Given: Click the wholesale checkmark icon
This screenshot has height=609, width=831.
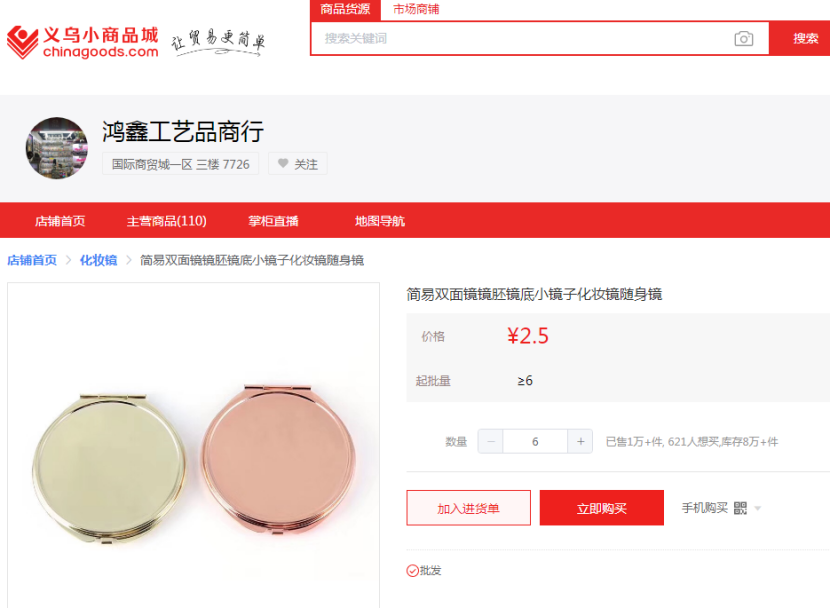Looking at the screenshot, I should click(x=412, y=571).
